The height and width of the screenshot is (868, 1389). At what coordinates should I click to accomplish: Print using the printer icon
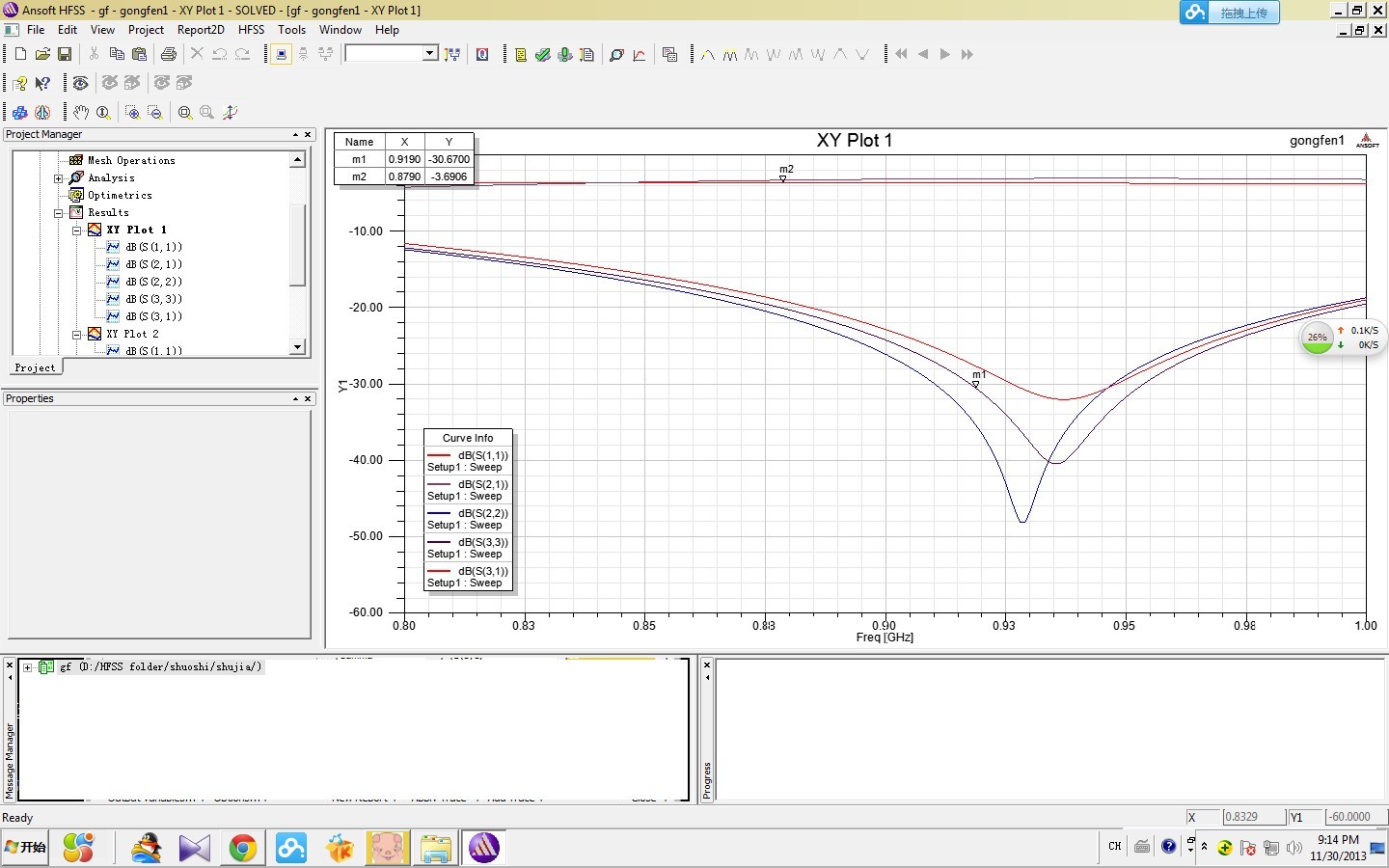click(x=169, y=54)
